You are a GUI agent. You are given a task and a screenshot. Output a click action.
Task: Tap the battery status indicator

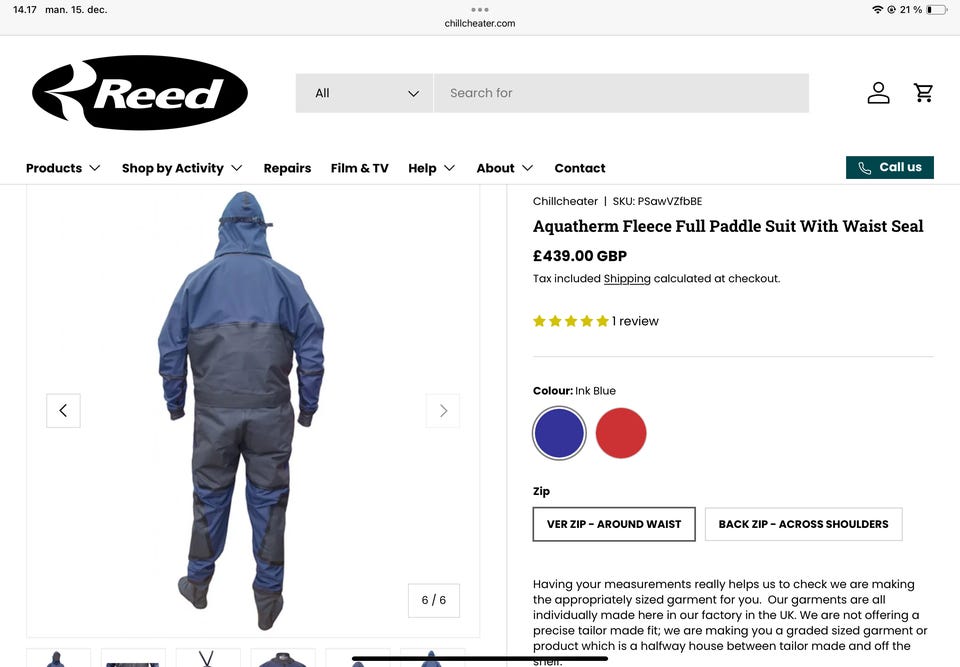(x=937, y=10)
